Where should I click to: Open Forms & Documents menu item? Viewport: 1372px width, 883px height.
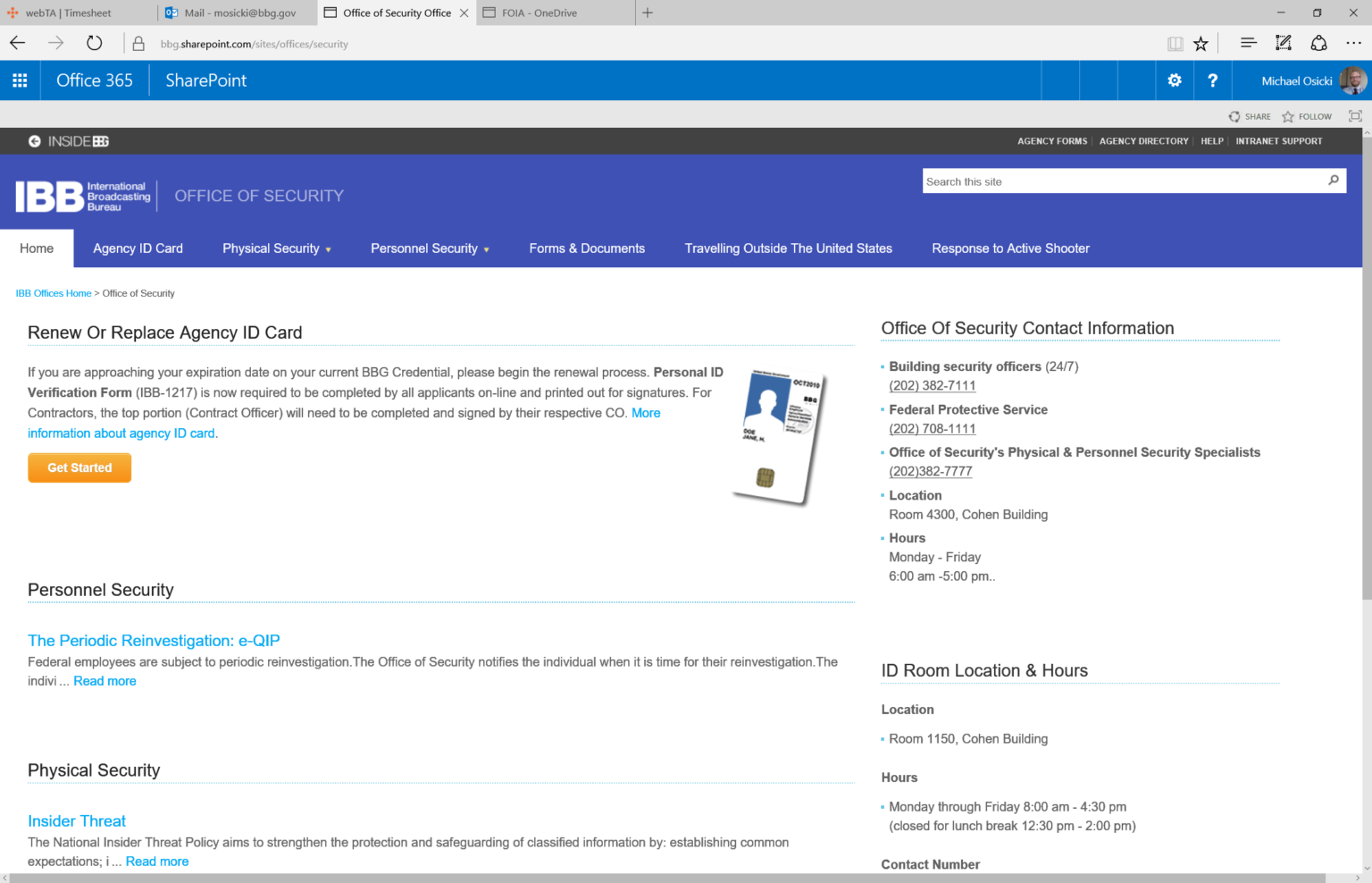click(587, 248)
